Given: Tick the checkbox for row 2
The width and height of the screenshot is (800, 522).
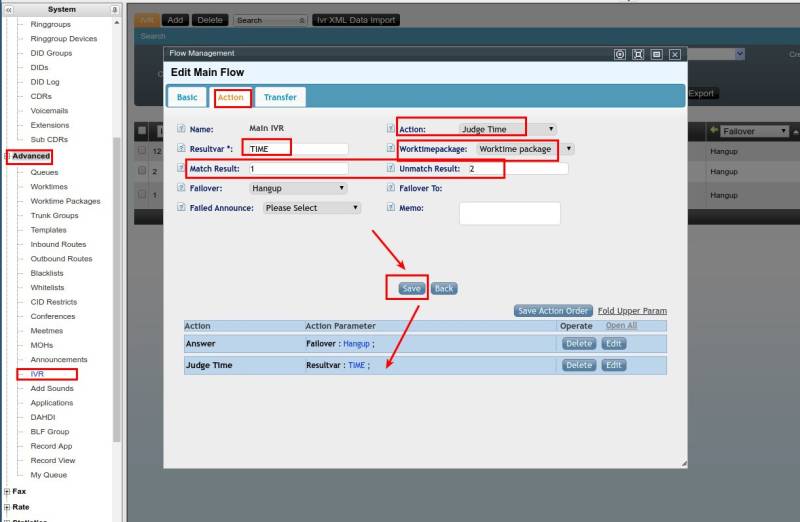Looking at the screenshot, I should point(142,172).
